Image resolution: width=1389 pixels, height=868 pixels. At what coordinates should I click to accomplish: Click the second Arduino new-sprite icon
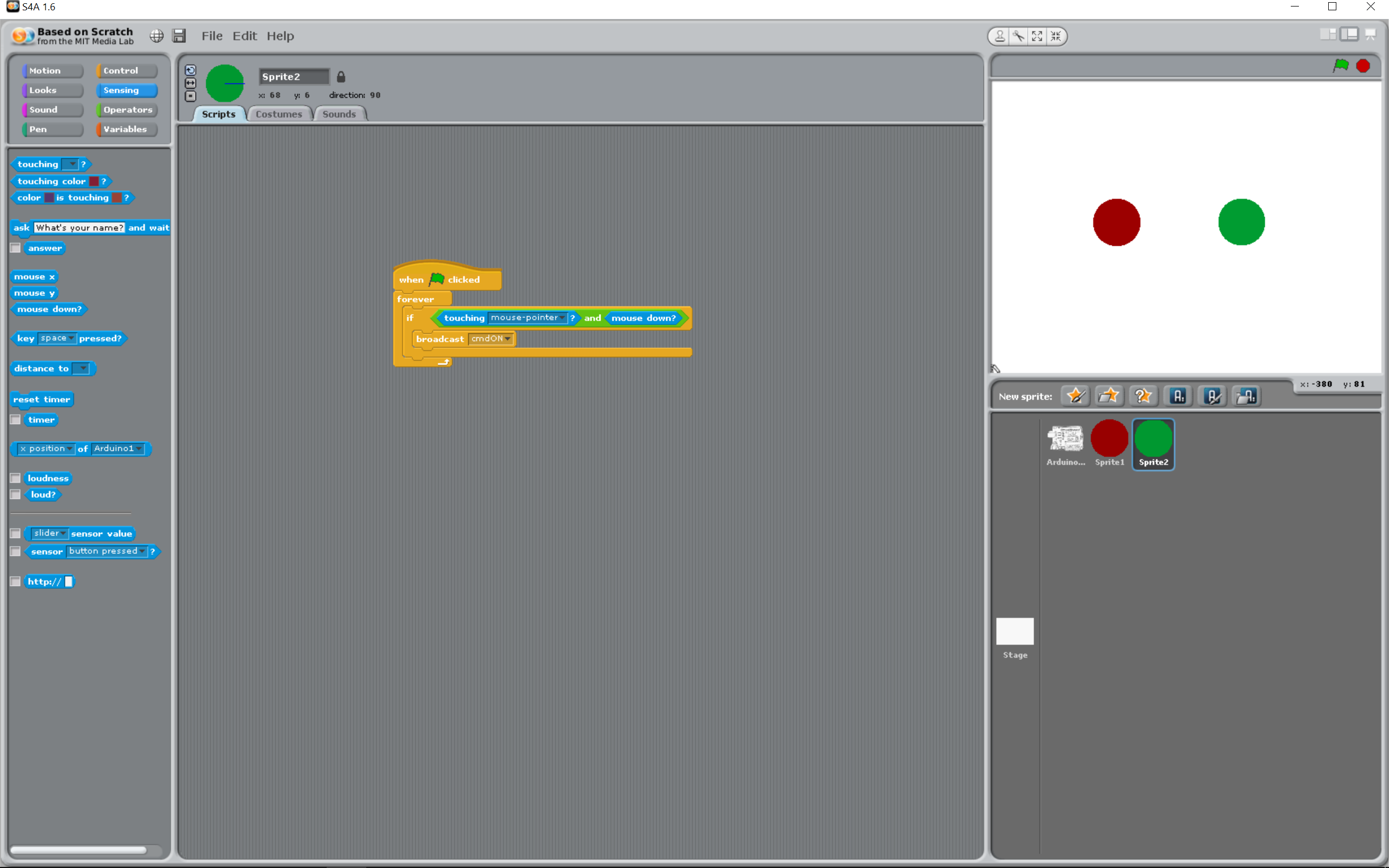click(x=1213, y=396)
